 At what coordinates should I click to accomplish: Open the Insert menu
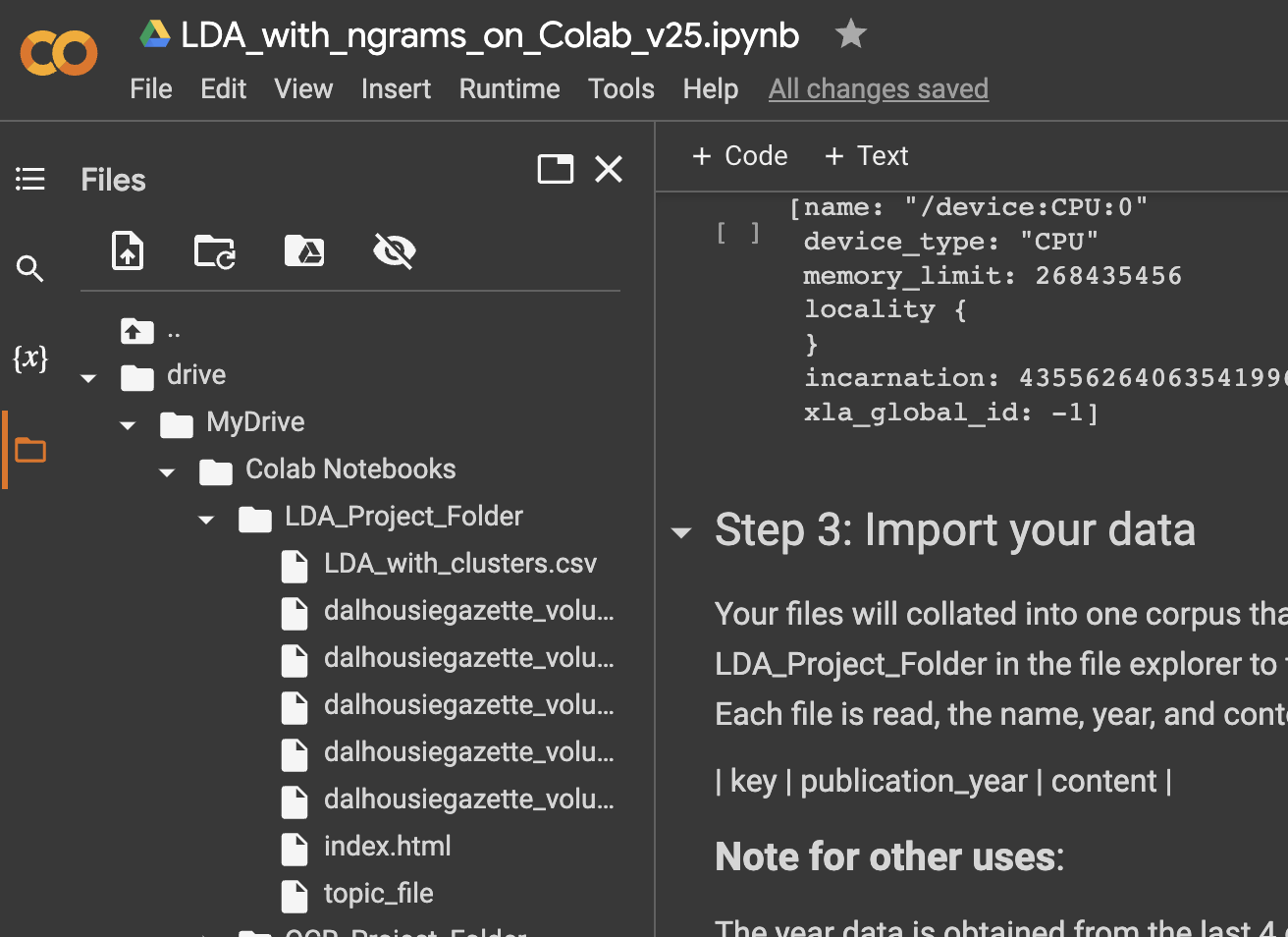[396, 88]
